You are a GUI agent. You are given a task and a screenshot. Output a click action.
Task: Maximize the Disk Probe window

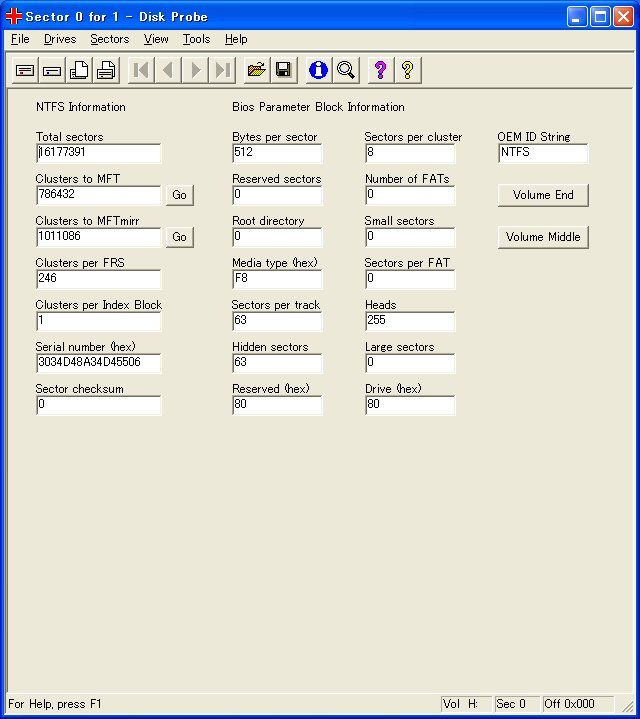tap(600, 17)
